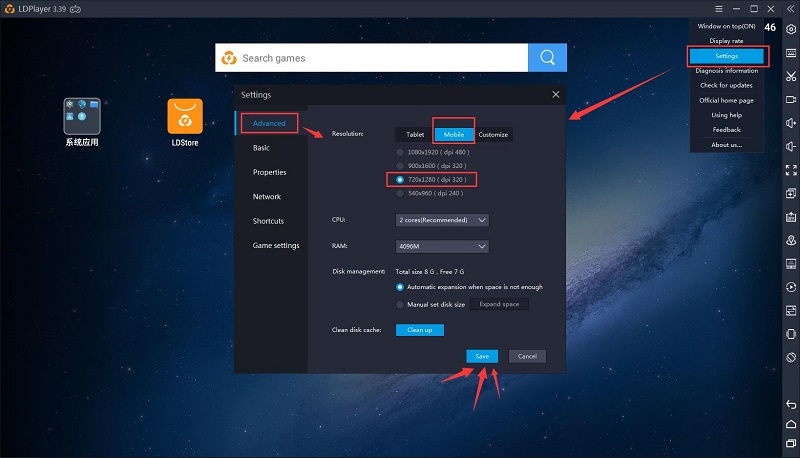The image size is (800, 458).
Task: Expand the CPU cores dropdown
Action: pyautogui.click(x=442, y=220)
